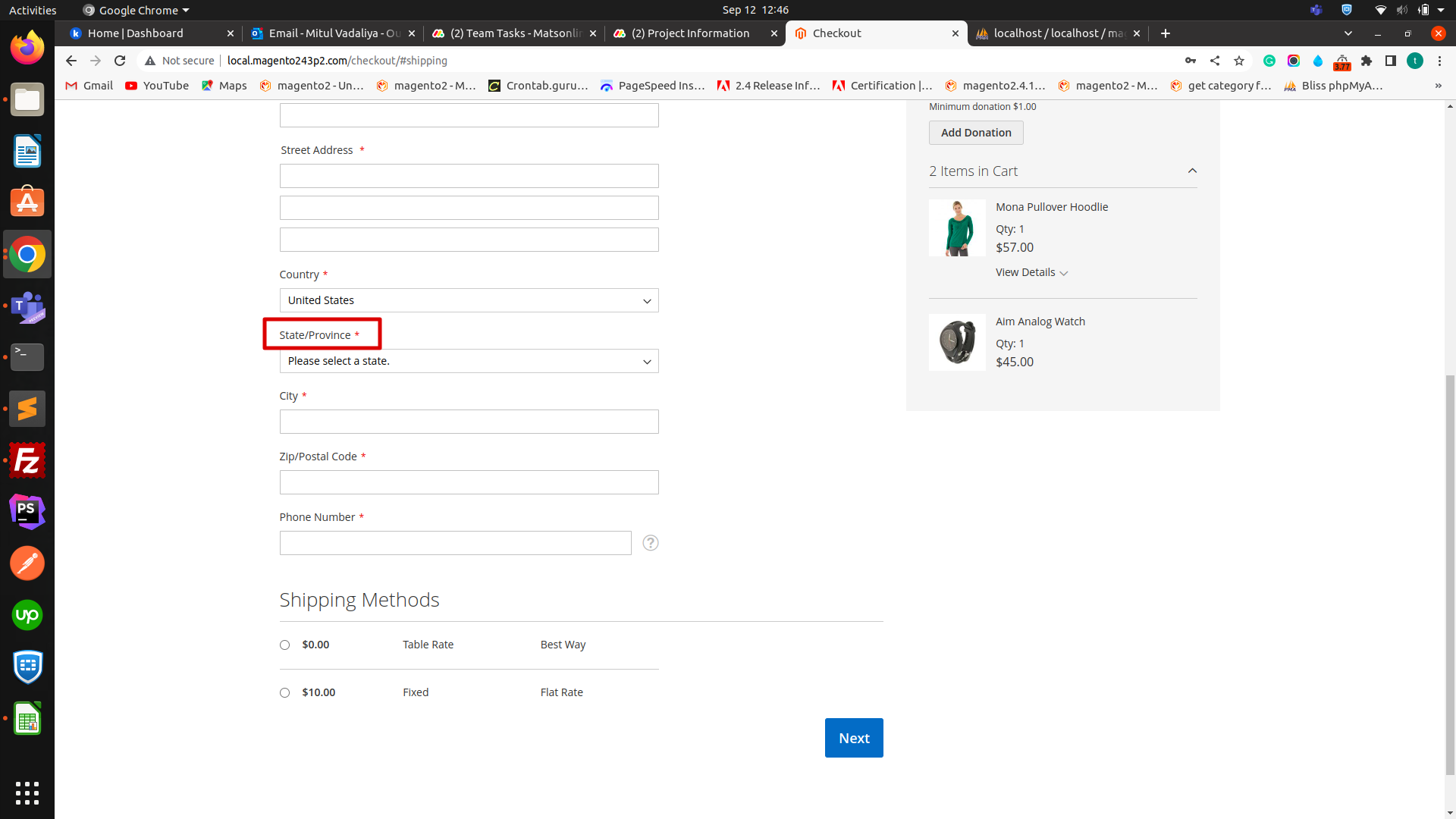This screenshot has height=819, width=1456.
Task: Select the Table Rate shipping radio button
Action: [x=284, y=644]
